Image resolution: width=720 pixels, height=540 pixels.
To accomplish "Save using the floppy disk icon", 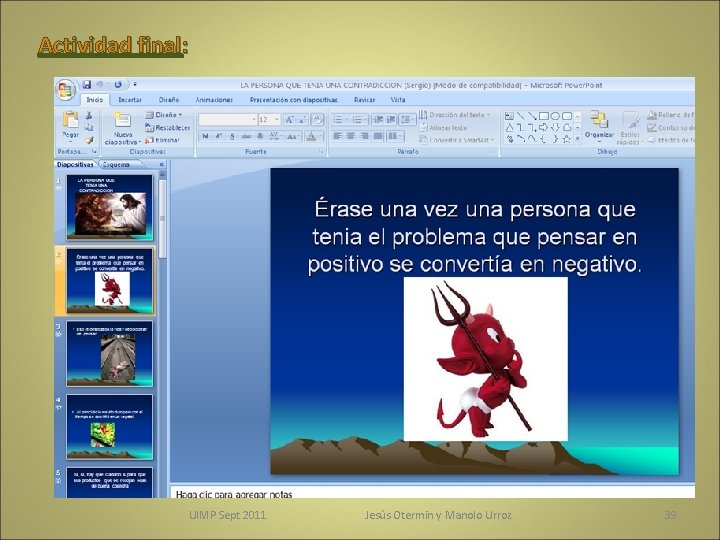I will point(87,84).
